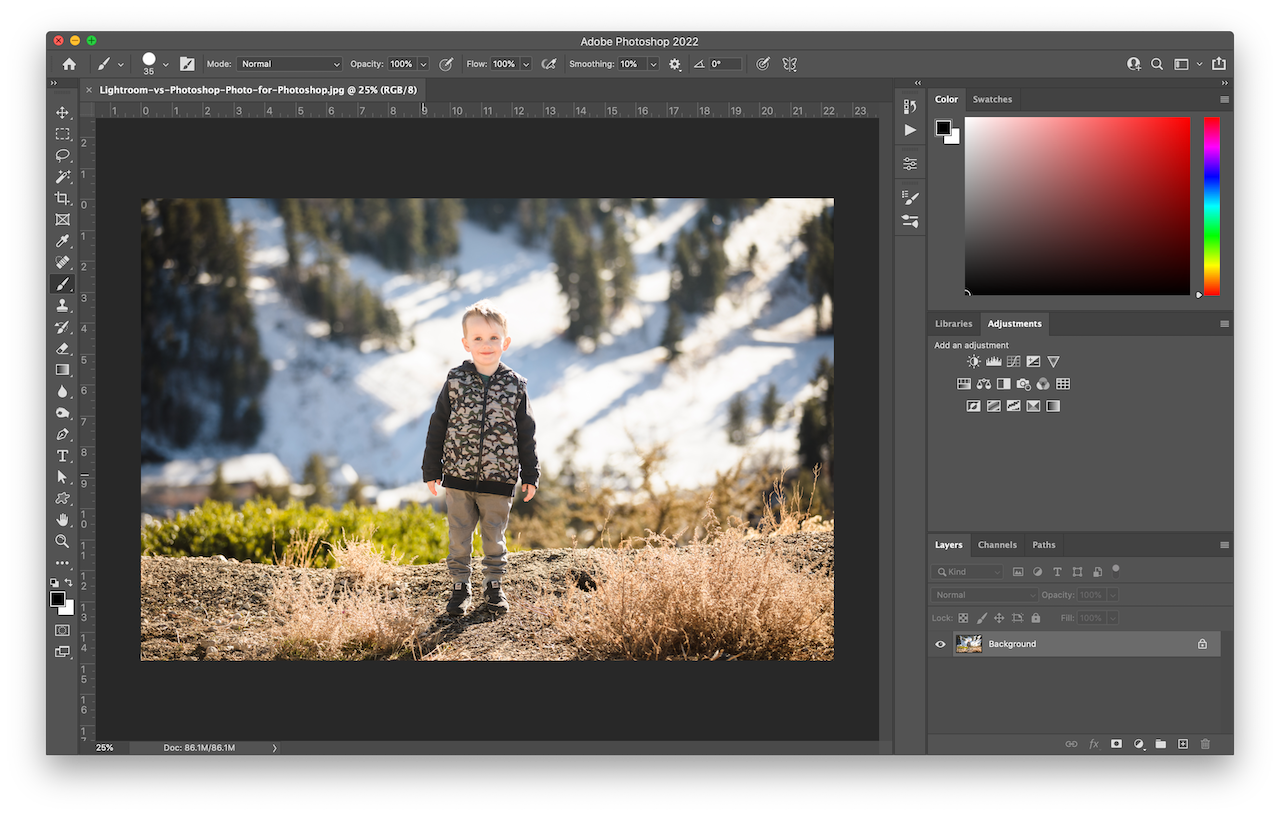Toggle layer filtering switch on or off
The image size is (1280, 816).
click(1116, 570)
